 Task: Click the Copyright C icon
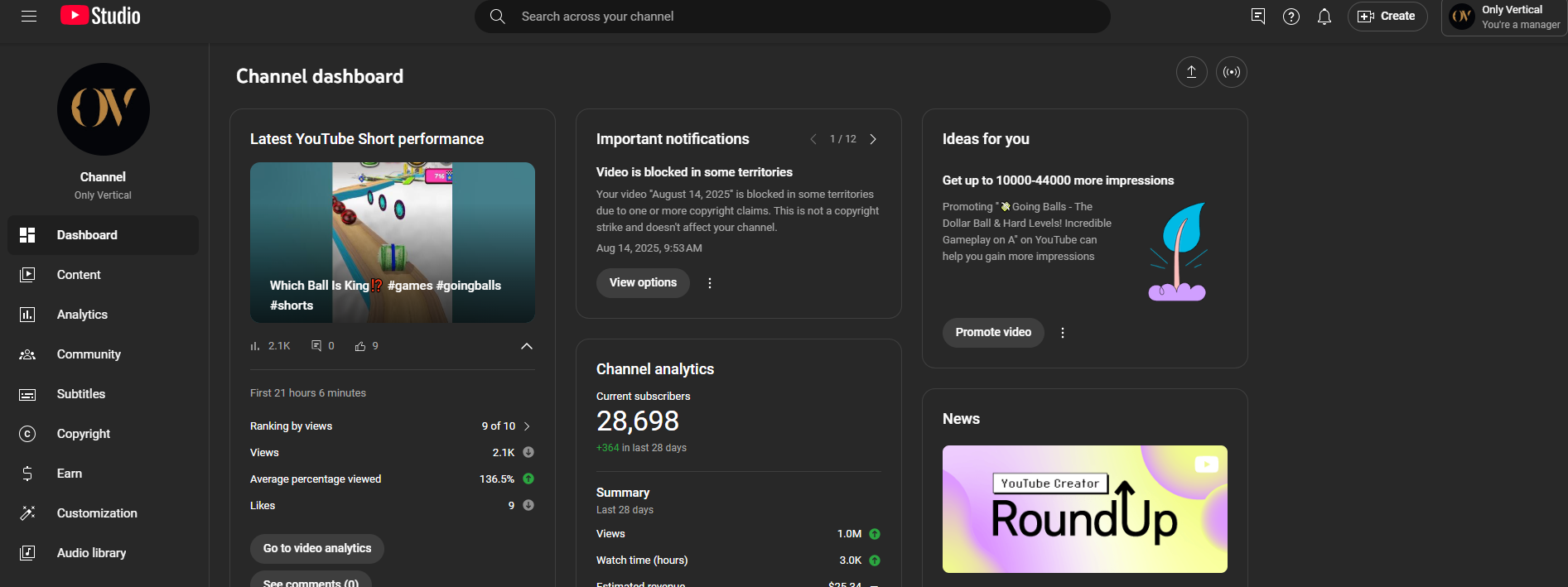[x=27, y=434]
